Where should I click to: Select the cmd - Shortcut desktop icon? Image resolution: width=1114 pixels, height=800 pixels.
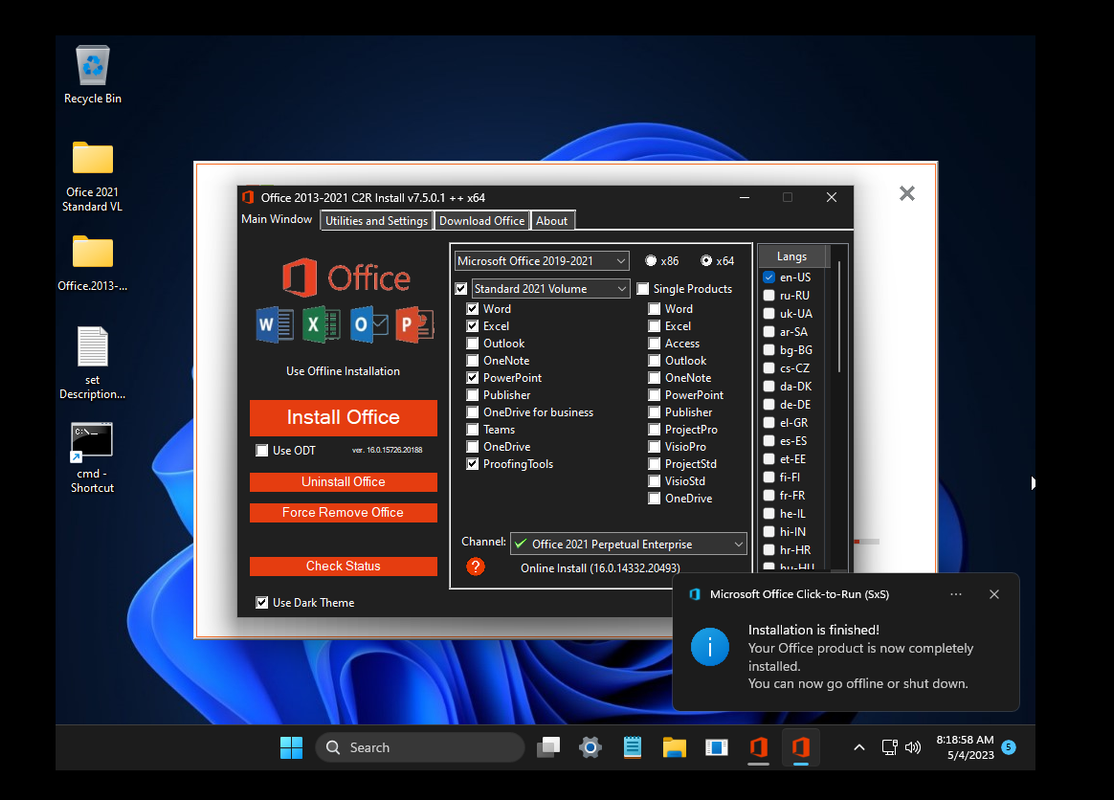point(92,458)
